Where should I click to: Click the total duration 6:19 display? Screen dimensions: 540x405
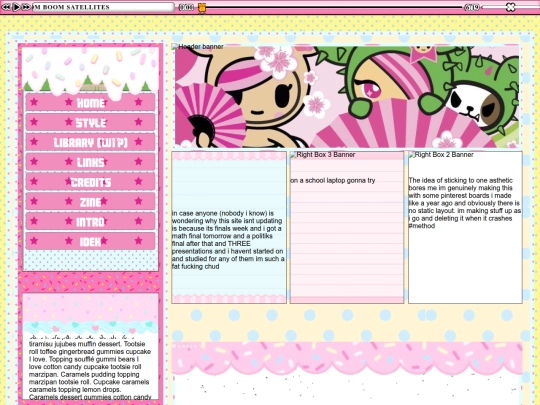pos(471,7)
